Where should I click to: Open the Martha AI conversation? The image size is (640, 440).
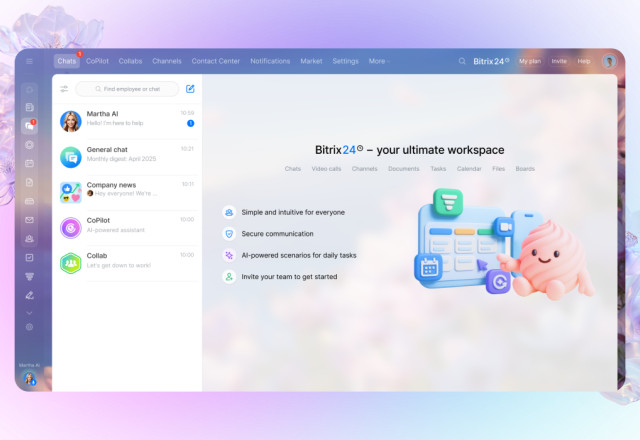127,120
